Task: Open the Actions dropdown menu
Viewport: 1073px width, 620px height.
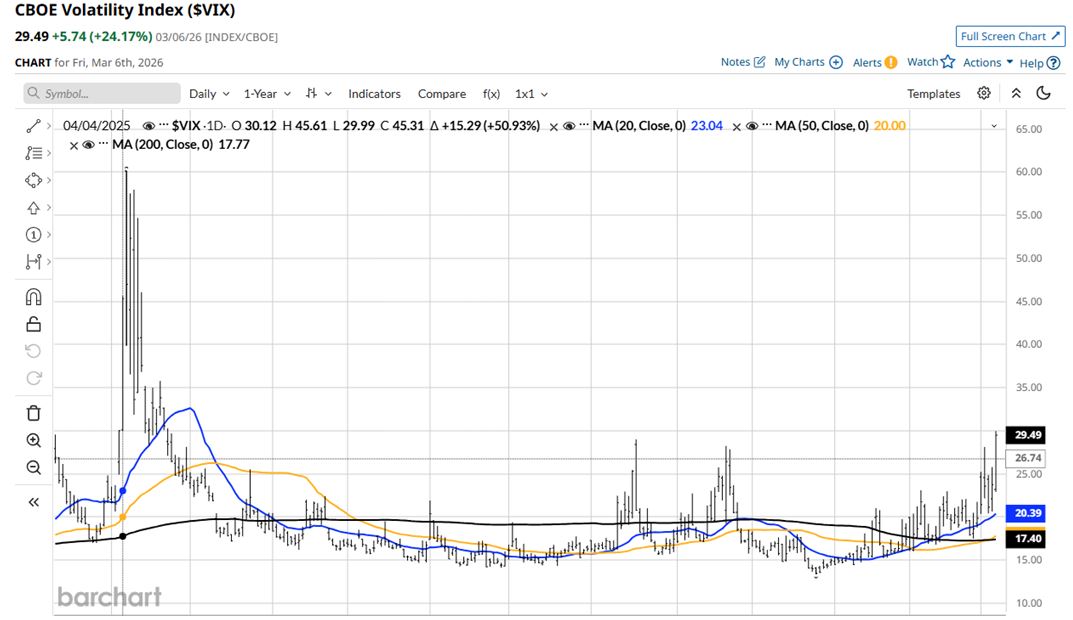Action: coord(984,62)
